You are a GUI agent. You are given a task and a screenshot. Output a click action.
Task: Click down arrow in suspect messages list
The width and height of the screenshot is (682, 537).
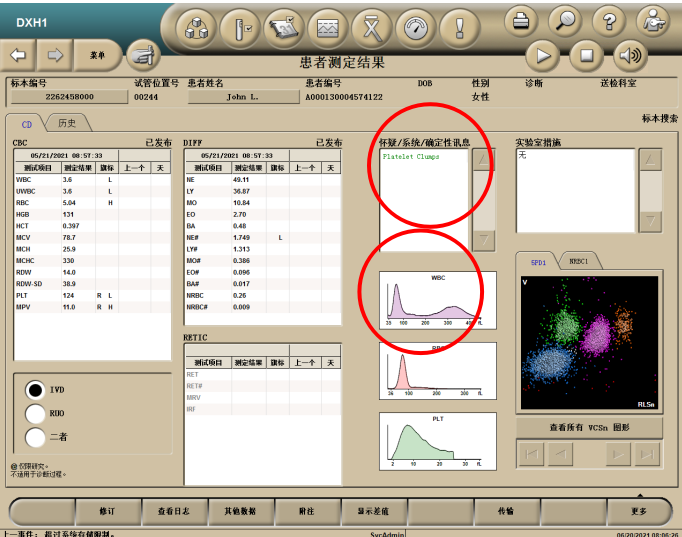tap(484, 240)
